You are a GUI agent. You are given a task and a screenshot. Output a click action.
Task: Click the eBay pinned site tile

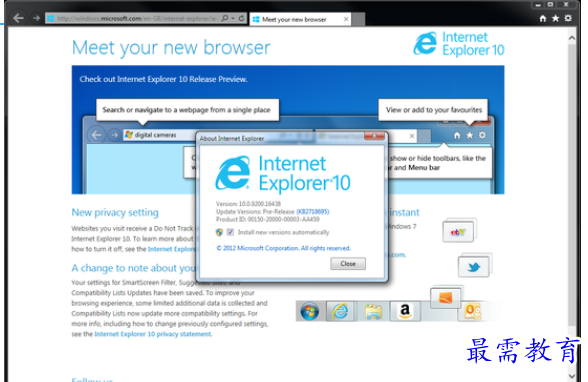click(458, 232)
